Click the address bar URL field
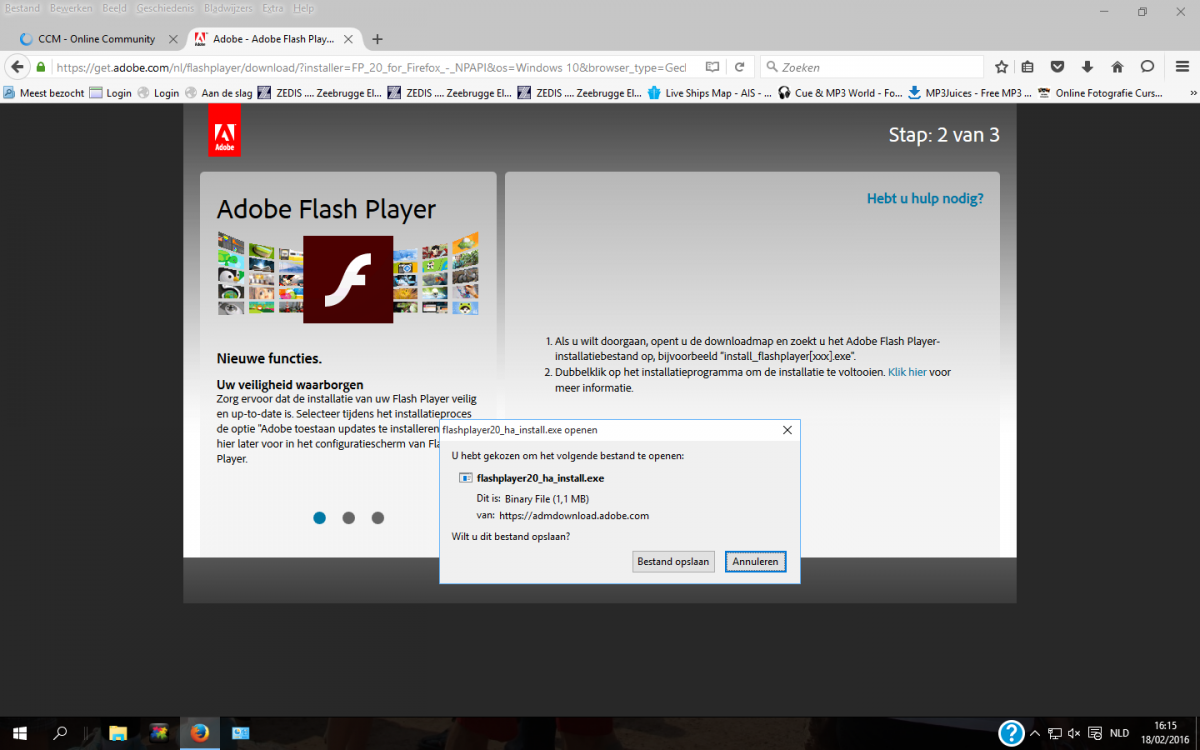The image size is (1200, 750). (x=370, y=67)
